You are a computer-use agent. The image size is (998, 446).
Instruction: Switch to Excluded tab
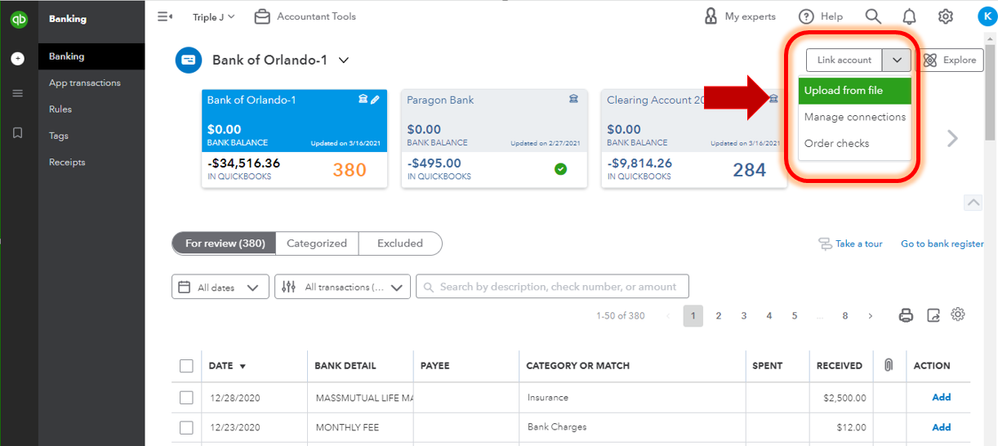click(x=400, y=243)
